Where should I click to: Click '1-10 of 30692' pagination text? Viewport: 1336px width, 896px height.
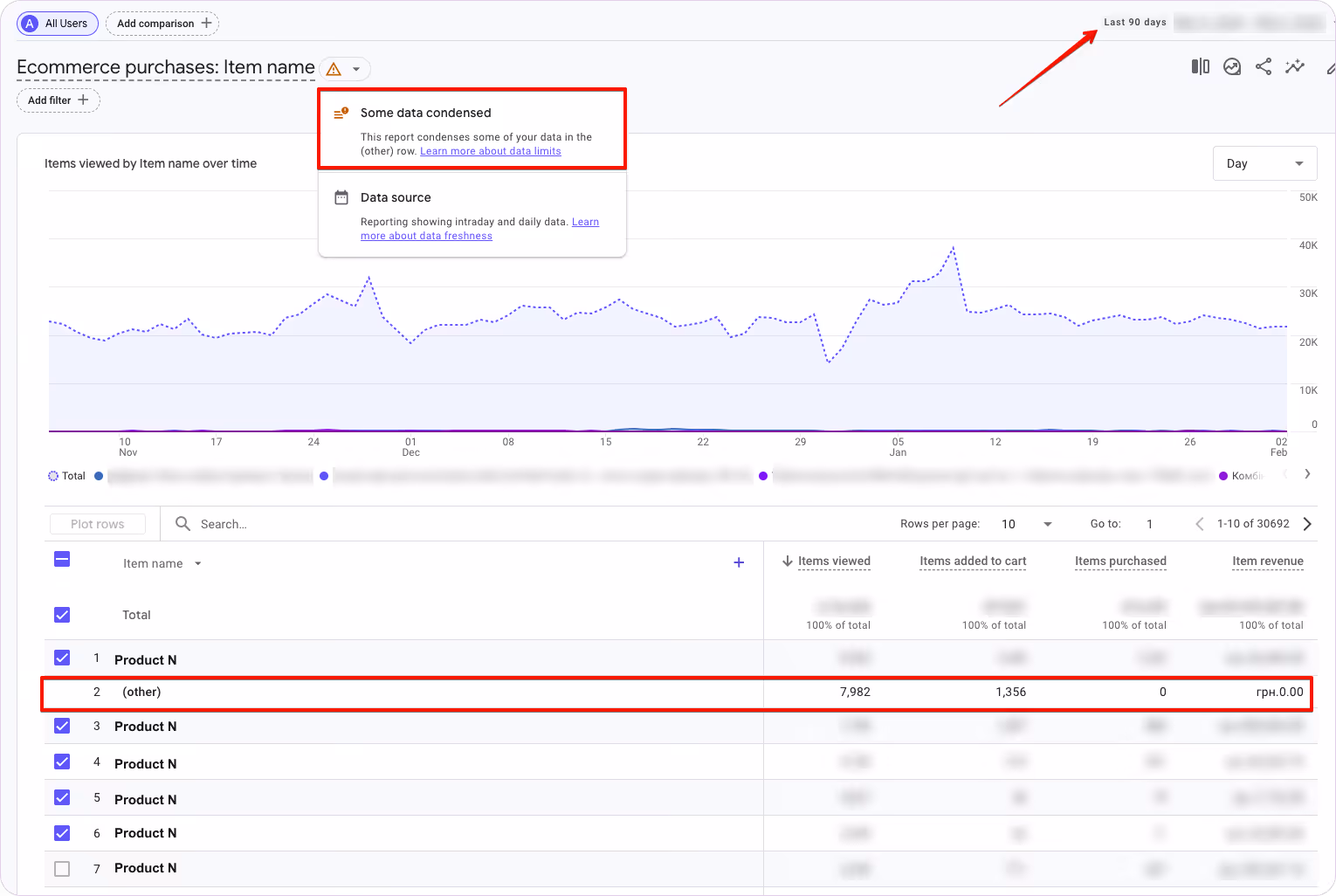(1253, 524)
